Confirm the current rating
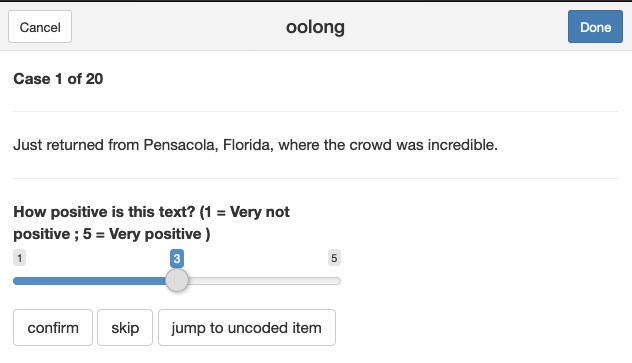The height and width of the screenshot is (363, 632). (53, 328)
